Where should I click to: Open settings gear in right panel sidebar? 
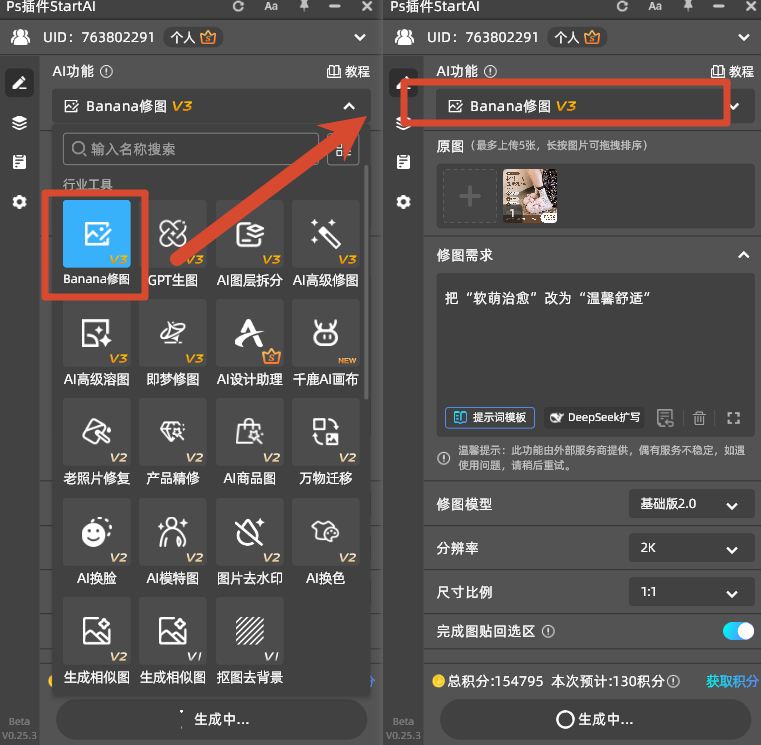[403, 201]
